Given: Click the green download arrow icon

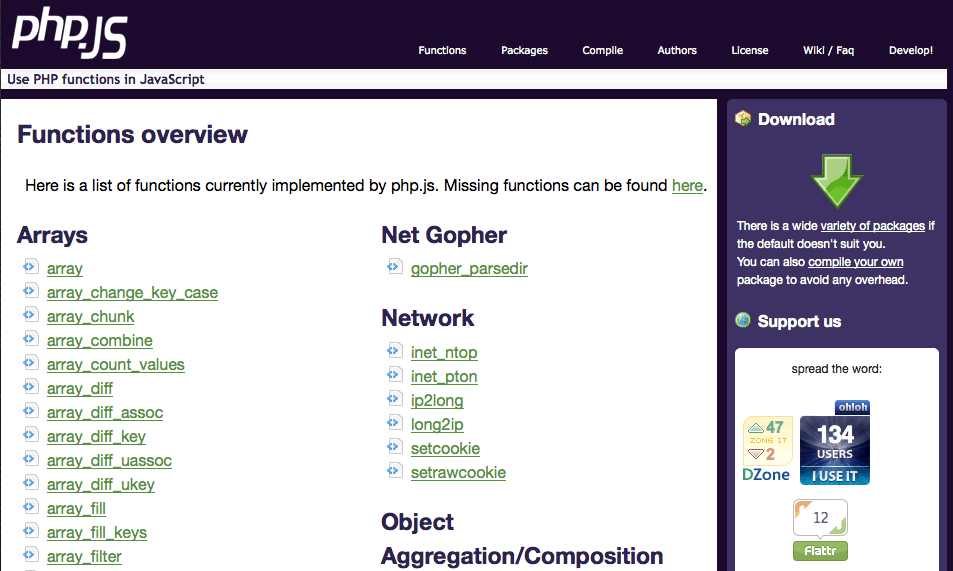Looking at the screenshot, I should pyautogui.click(x=836, y=181).
